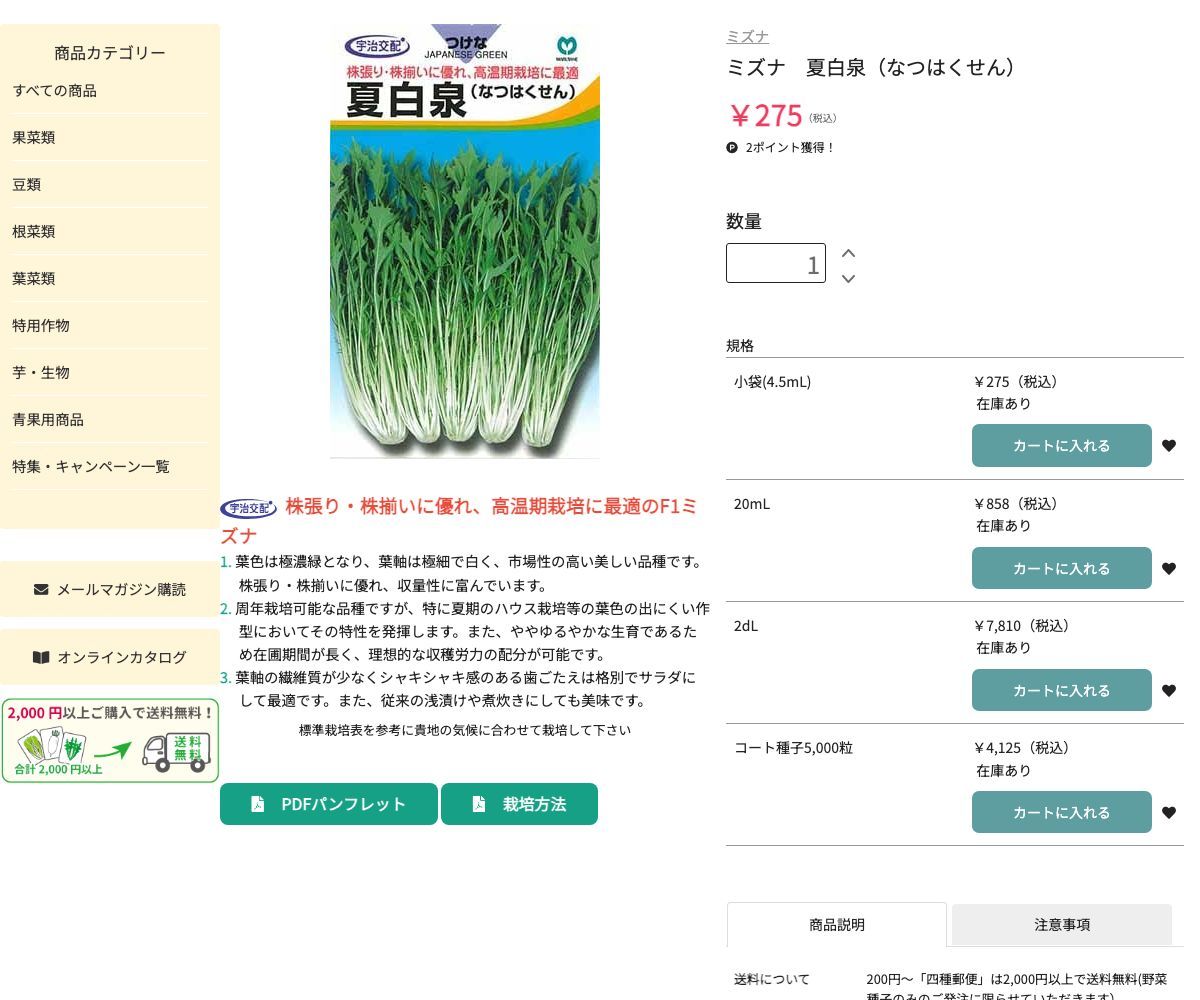
Task: Toggle the heart for the 20mL variant
Action: pyautogui.click(x=1168, y=569)
